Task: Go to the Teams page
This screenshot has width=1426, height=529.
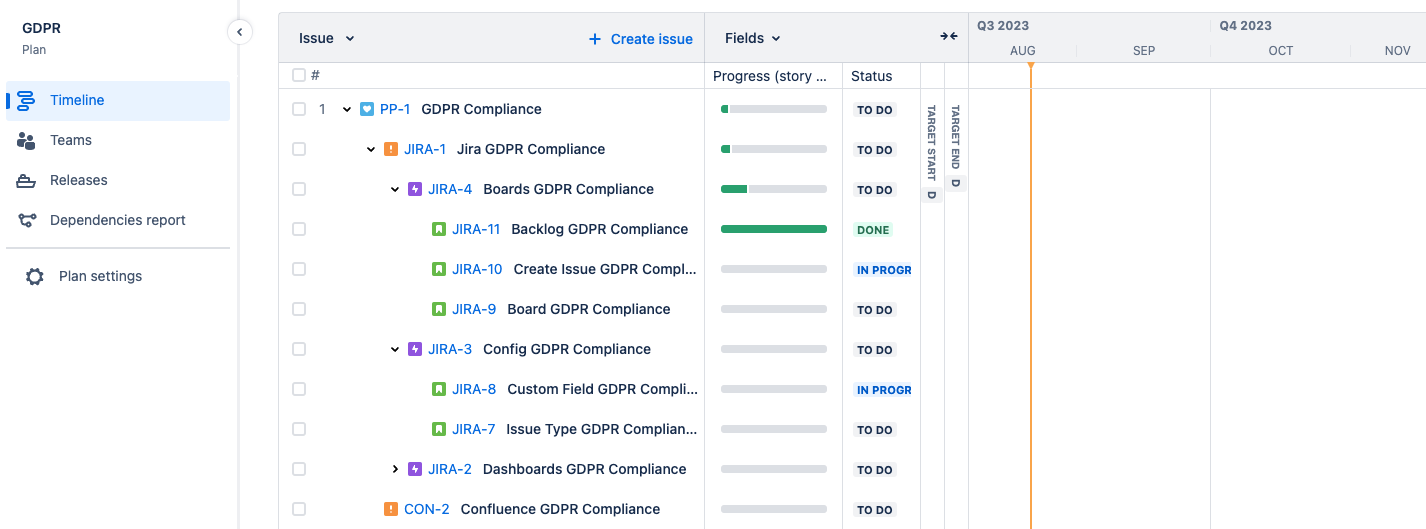Action: 118,141
